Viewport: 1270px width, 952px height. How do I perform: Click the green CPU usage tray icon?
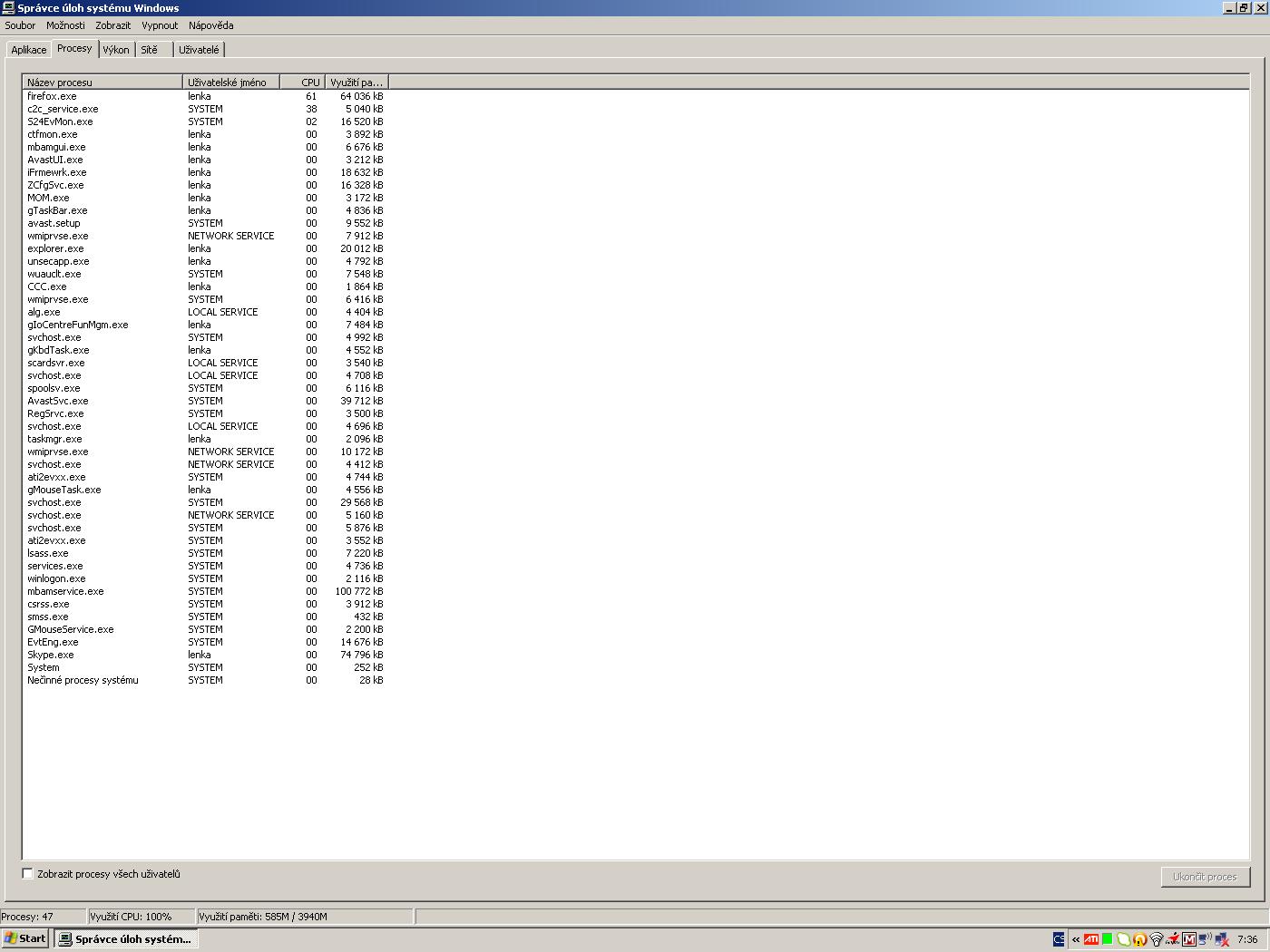1108,939
